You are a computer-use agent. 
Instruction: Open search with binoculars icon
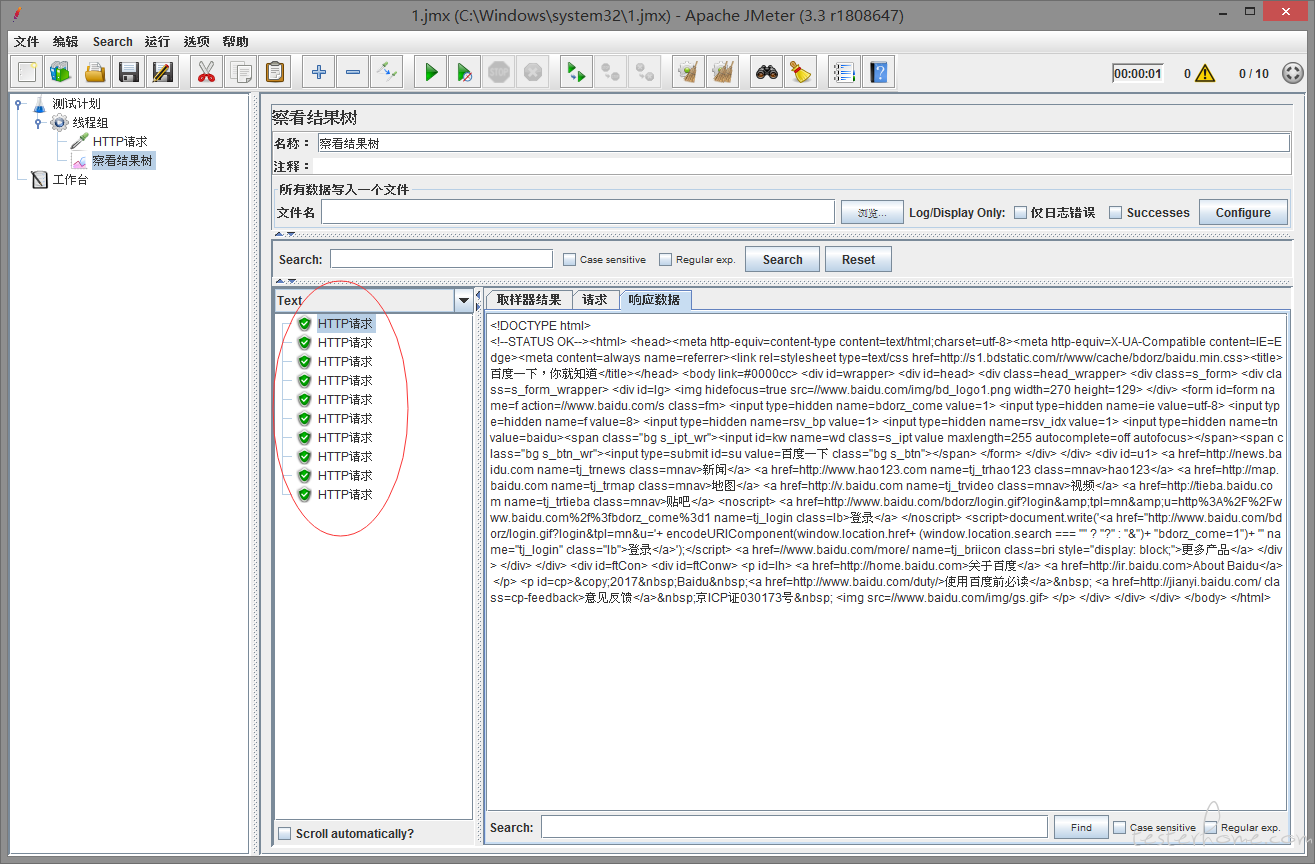click(767, 72)
